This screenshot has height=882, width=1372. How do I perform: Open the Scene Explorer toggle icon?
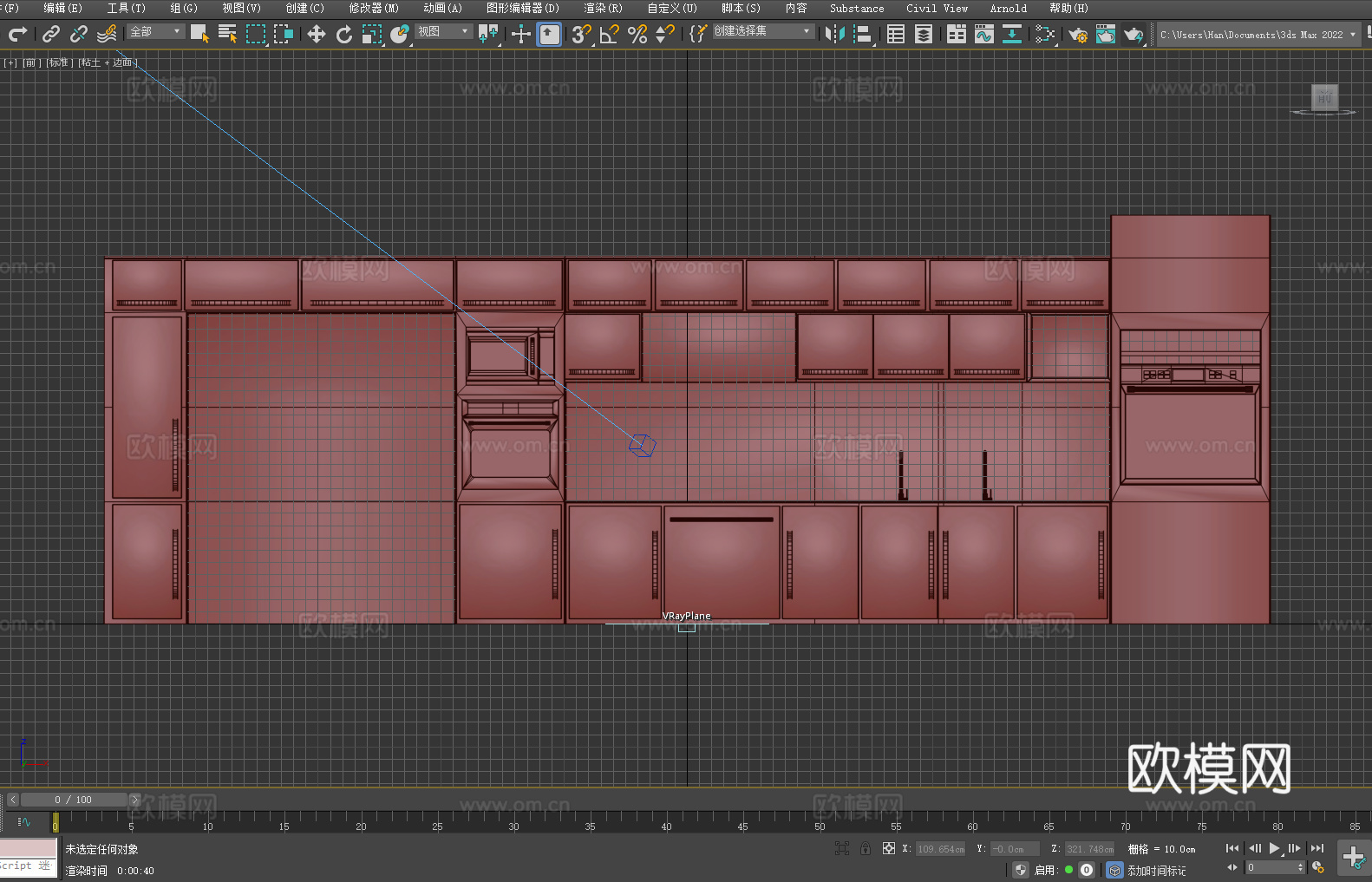896,34
